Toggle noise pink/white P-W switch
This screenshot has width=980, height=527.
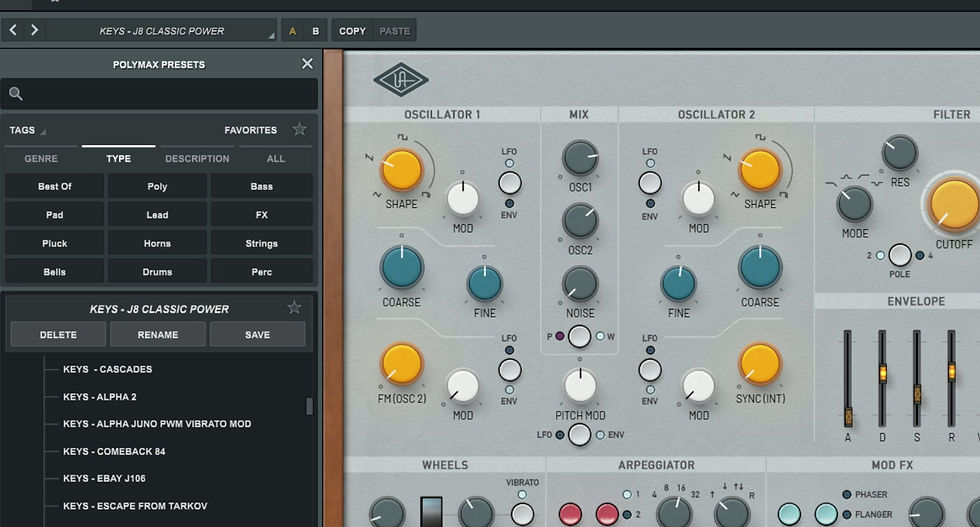click(579, 336)
